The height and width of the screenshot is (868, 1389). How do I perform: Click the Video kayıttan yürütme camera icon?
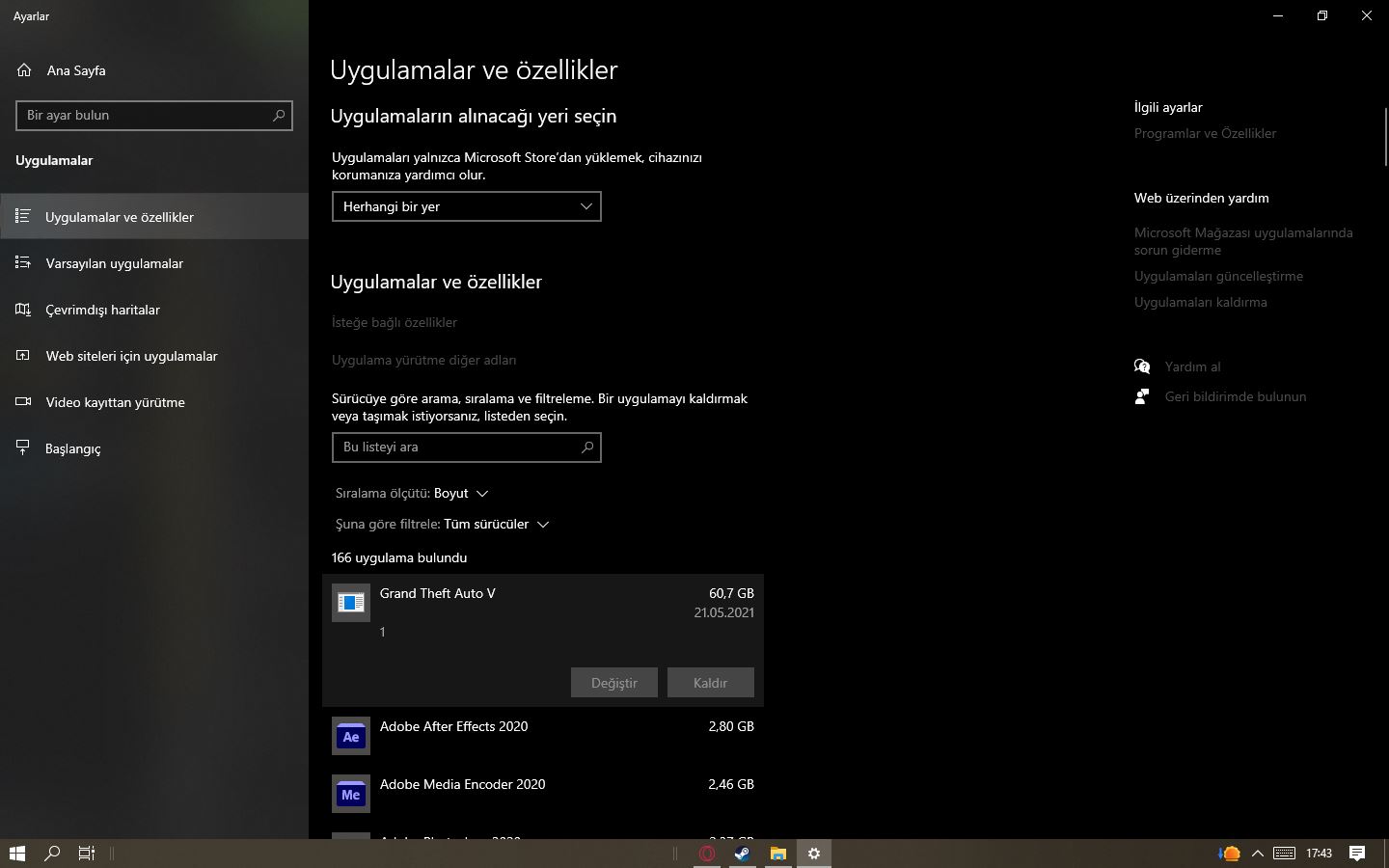click(x=23, y=402)
